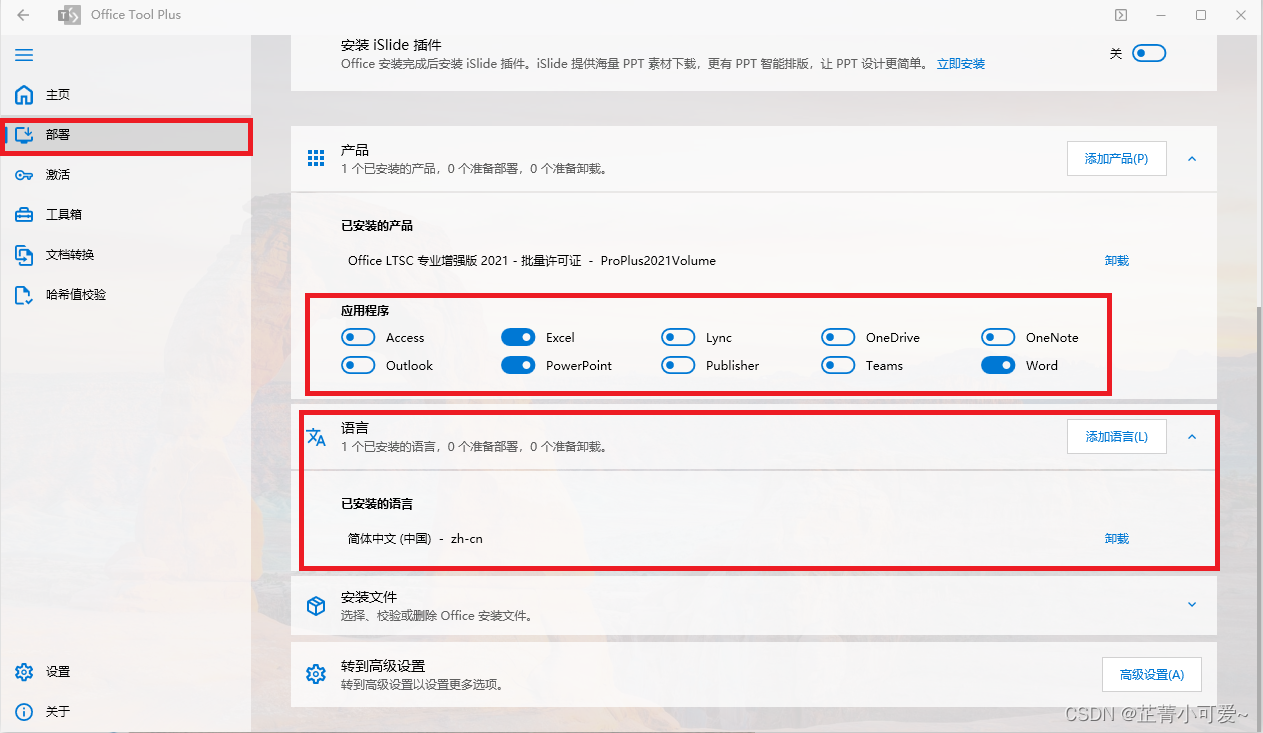The height and width of the screenshot is (733, 1263).
Task: Click 卸载 for 简体中文 zh-cn
Action: pyautogui.click(x=1117, y=539)
